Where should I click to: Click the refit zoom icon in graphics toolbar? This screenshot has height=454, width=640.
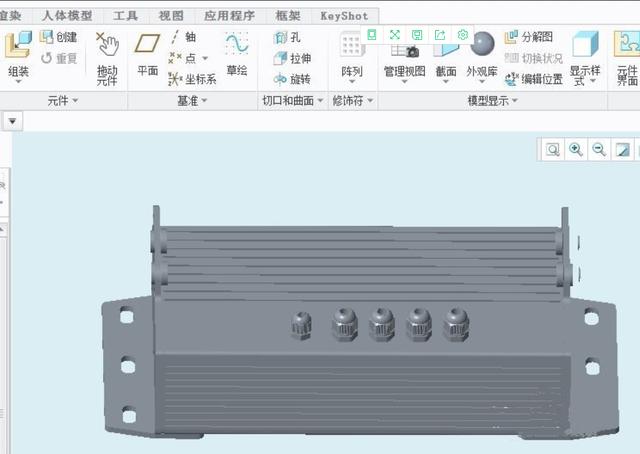[x=553, y=150]
